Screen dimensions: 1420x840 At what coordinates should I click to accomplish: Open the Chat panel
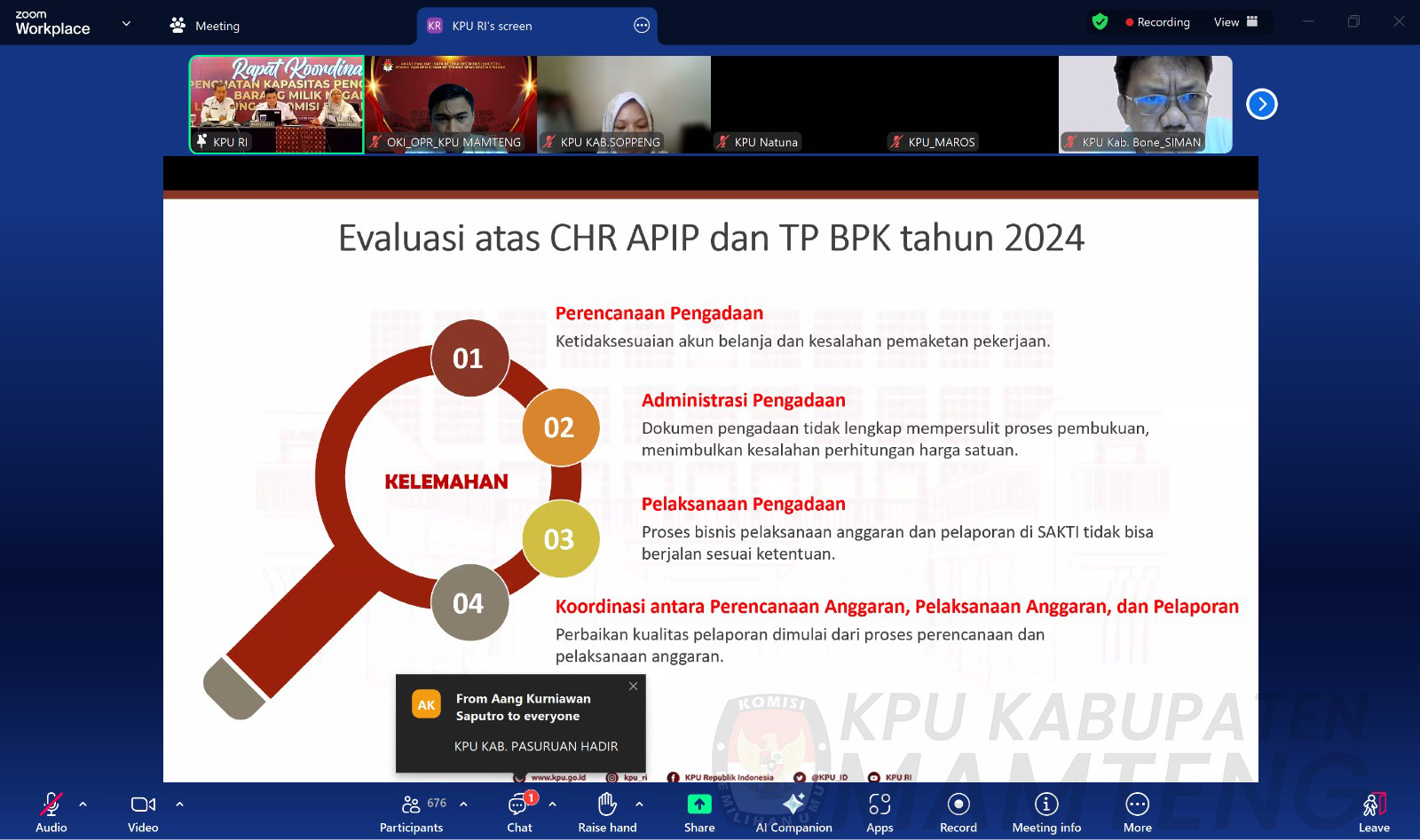pyautogui.click(x=519, y=813)
